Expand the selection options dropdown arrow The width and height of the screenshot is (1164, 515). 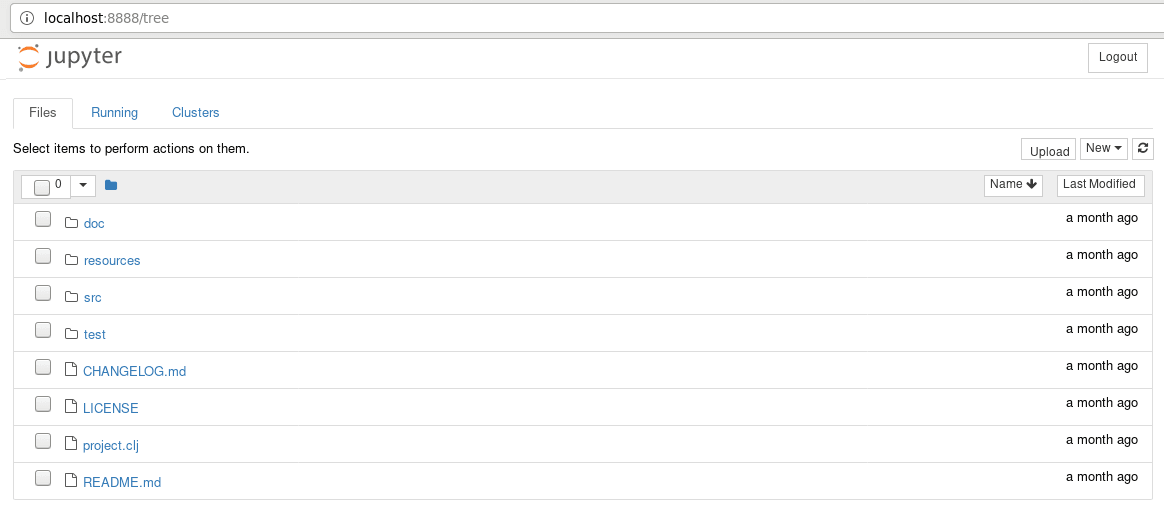tap(83, 186)
